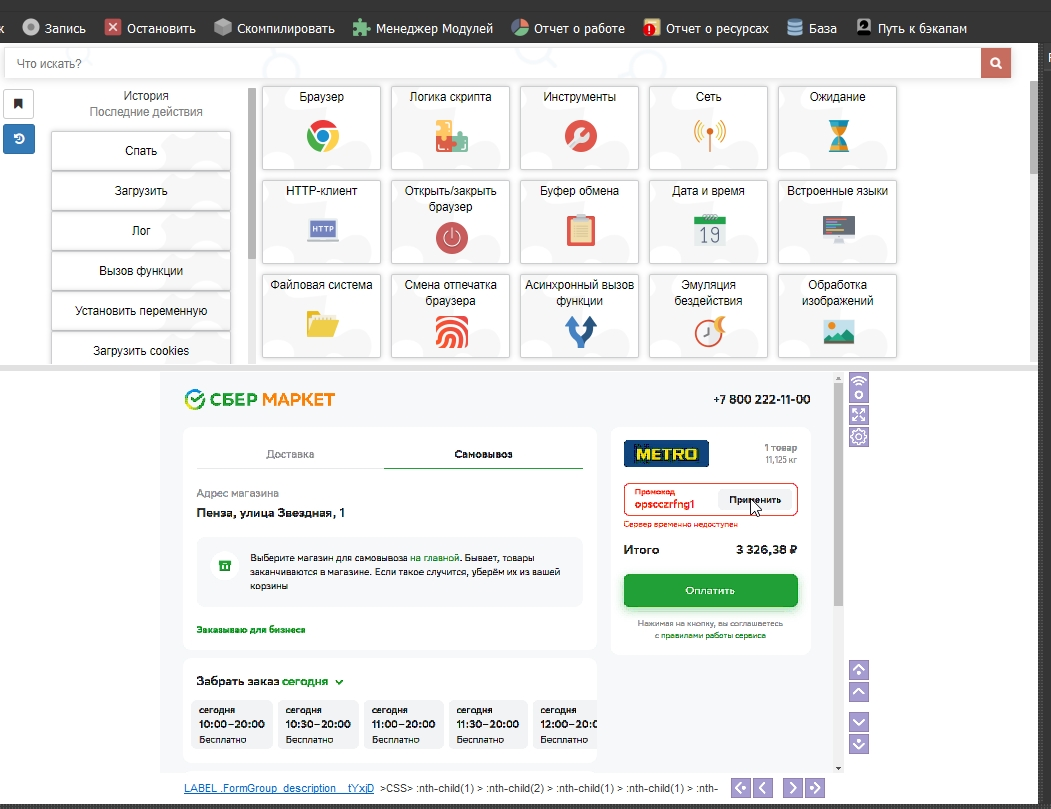
Task: Open Эмуляция бездействия category
Action: pos(708,315)
